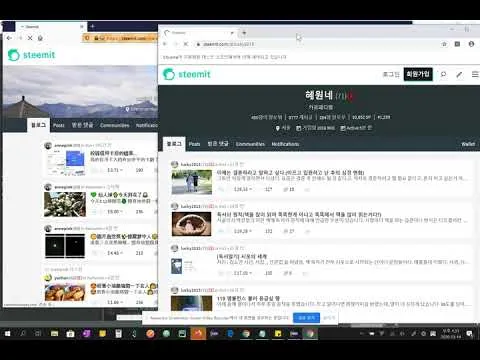The height and width of the screenshot is (360, 480).
Task: Upvote the second post with bowl thumbnail
Action: click(x=221, y=231)
